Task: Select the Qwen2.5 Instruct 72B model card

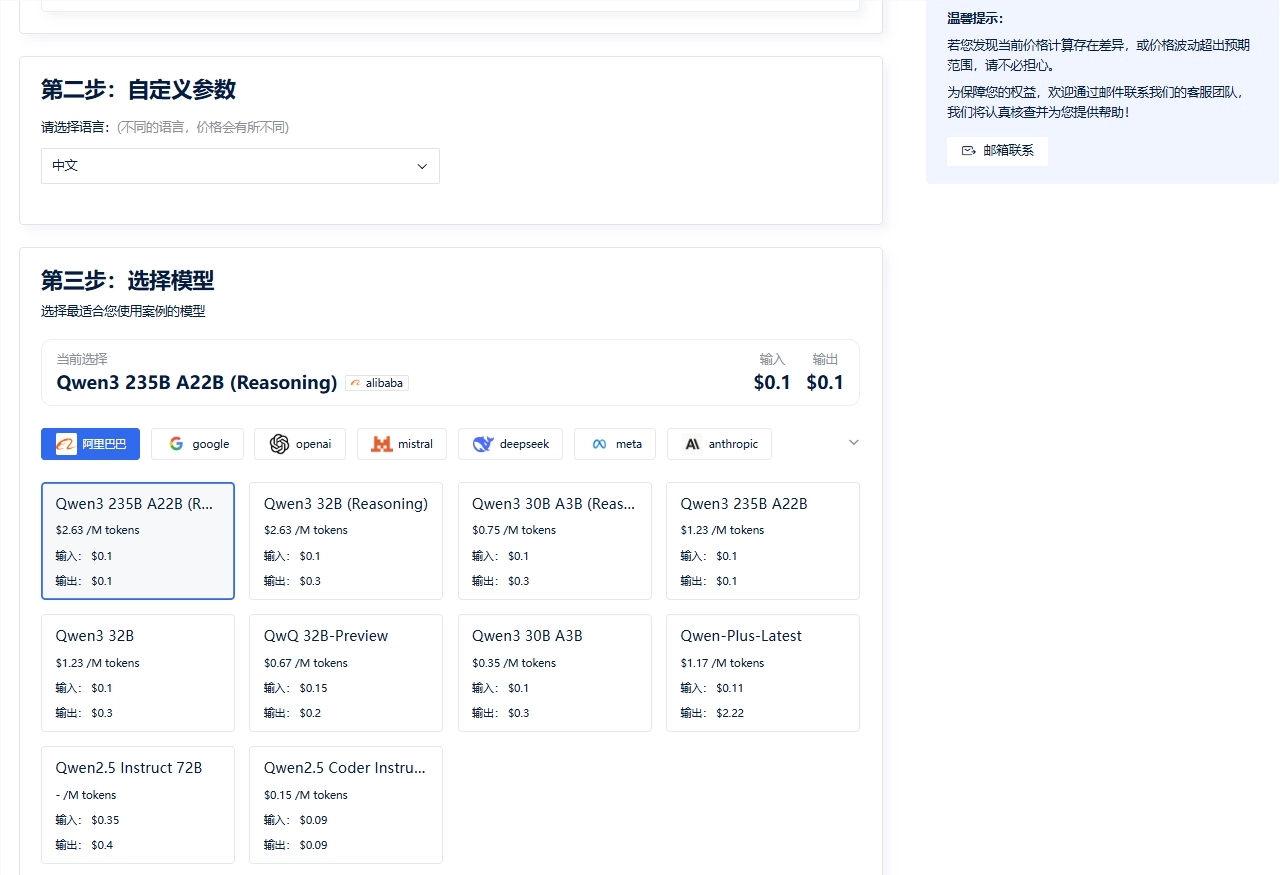Action: (x=138, y=805)
